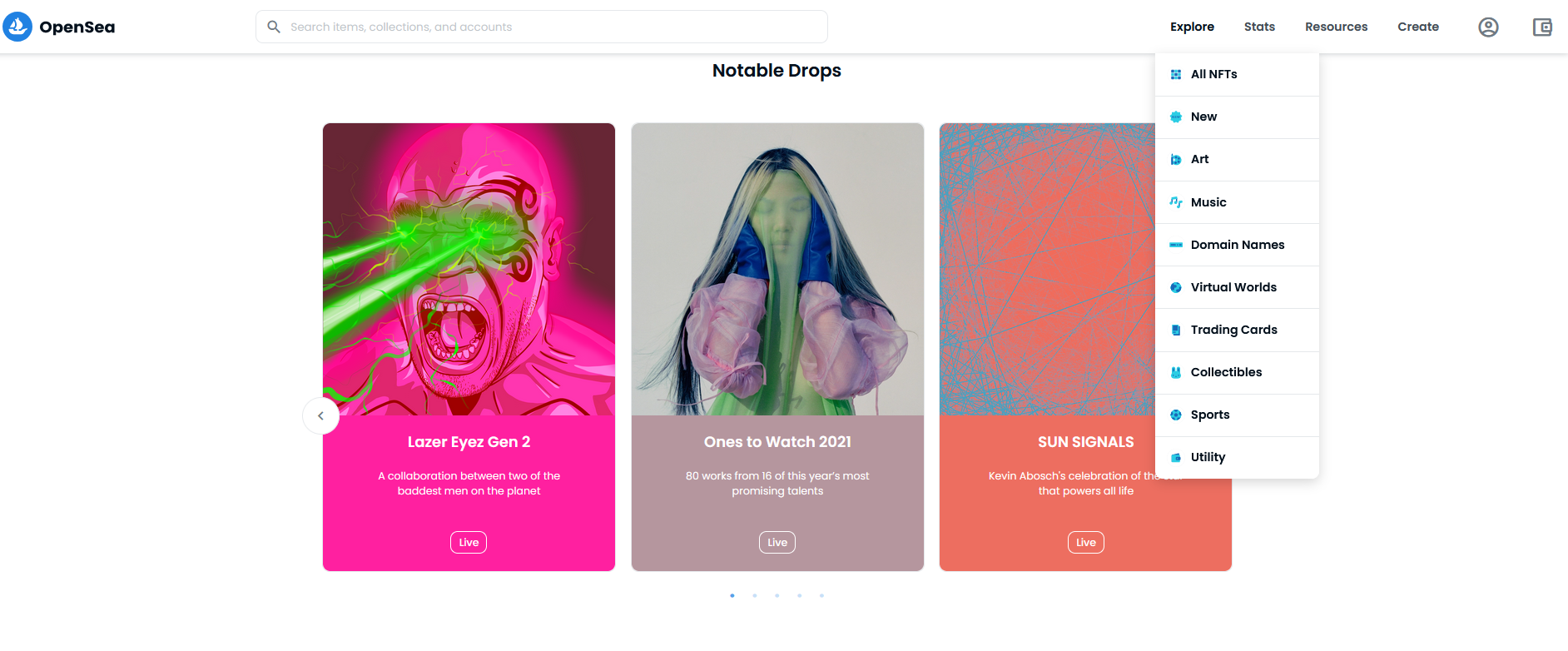Go to previous drops with left chevron
The height and width of the screenshot is (651, 1568).
pyautogui.click(x=320, y=415)
